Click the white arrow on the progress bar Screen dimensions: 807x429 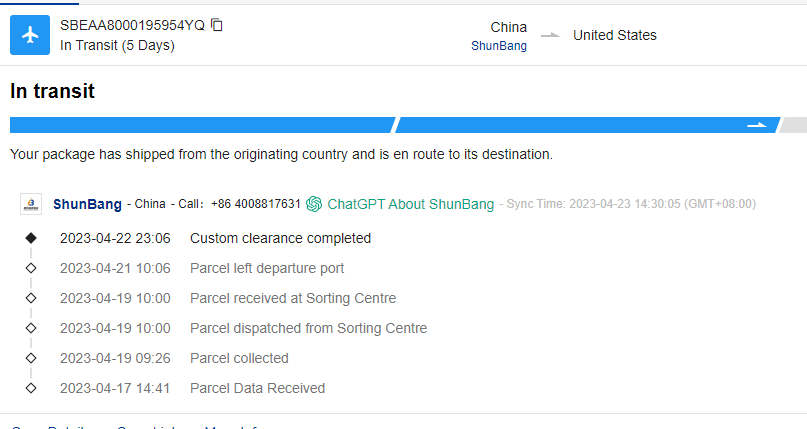tap(757, 125)
